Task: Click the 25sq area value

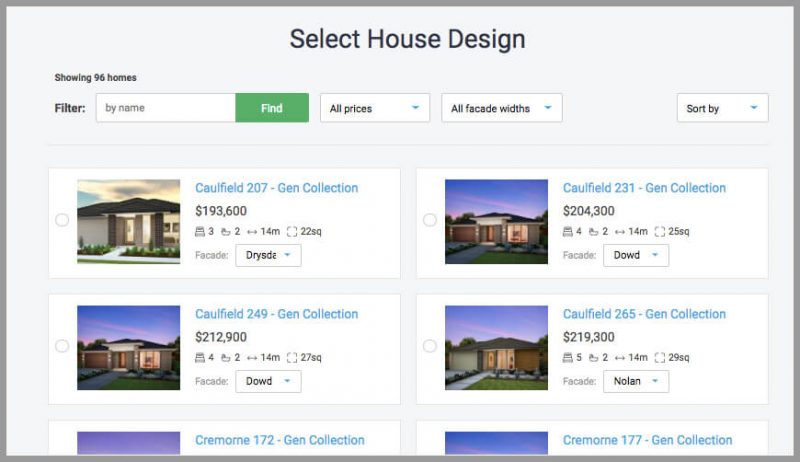Action: tap(679, 232)
